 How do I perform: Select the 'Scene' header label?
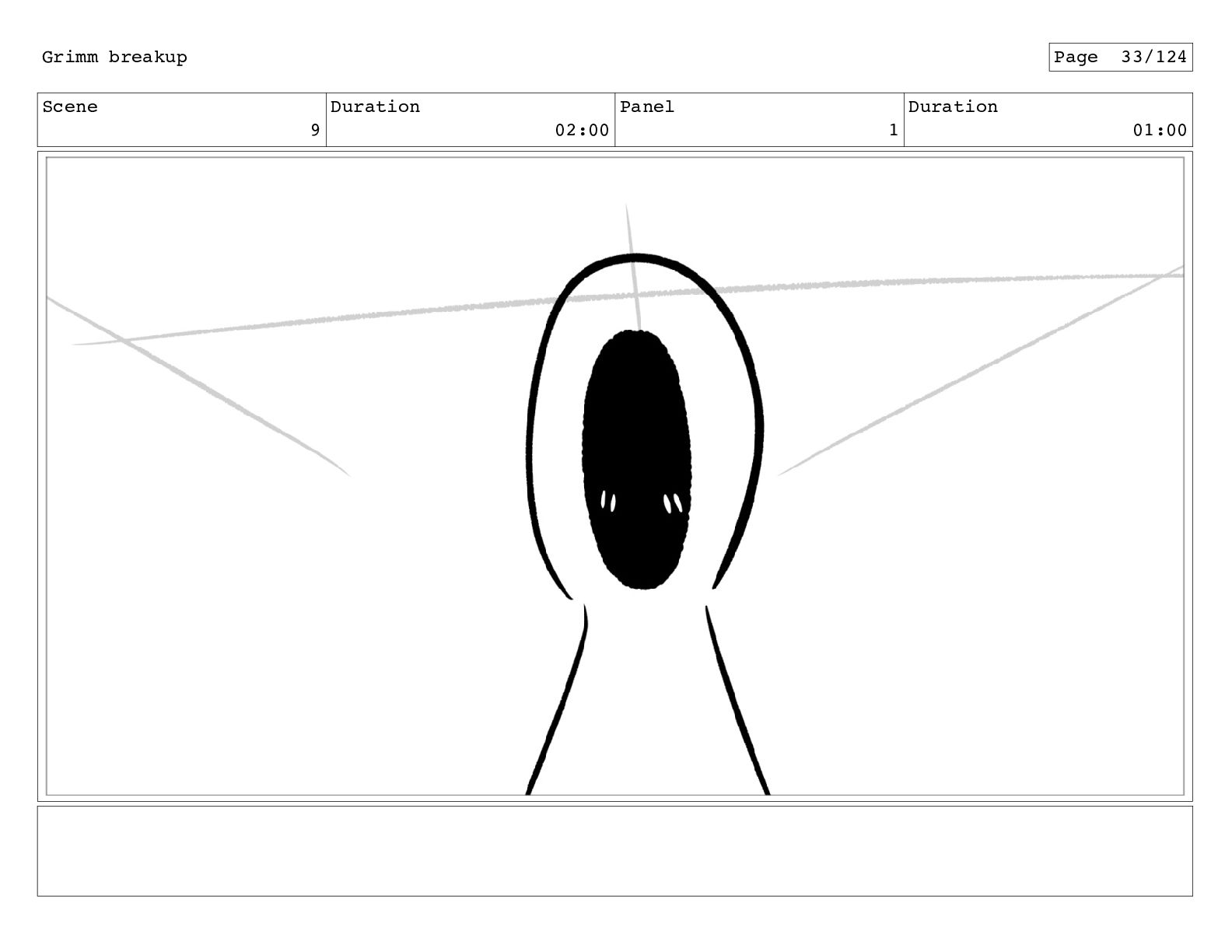click(x=70, y=107)
